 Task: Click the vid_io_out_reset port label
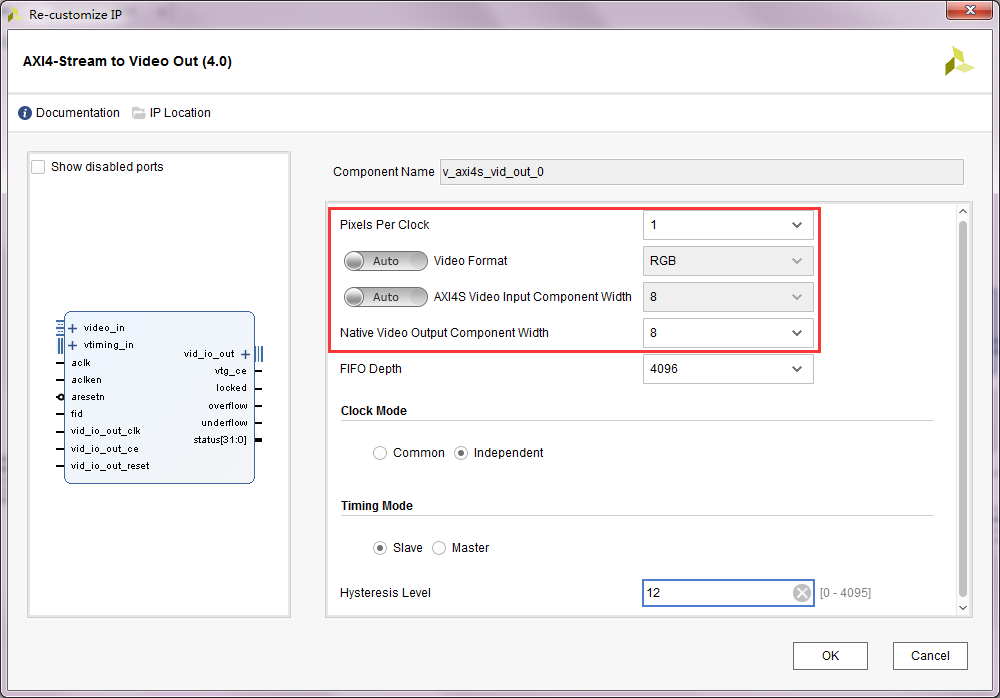coord(110,466)
